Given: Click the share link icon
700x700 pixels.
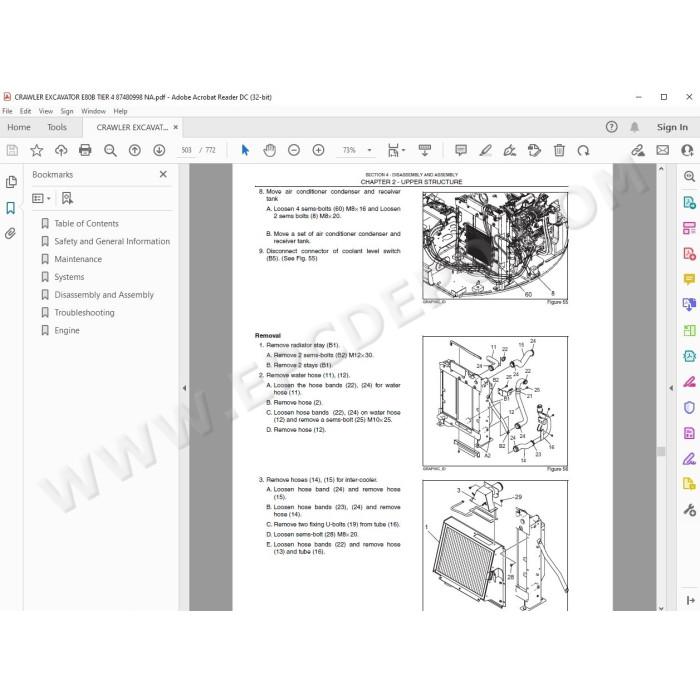Looking at the screenshot, I should click(638, 150).
